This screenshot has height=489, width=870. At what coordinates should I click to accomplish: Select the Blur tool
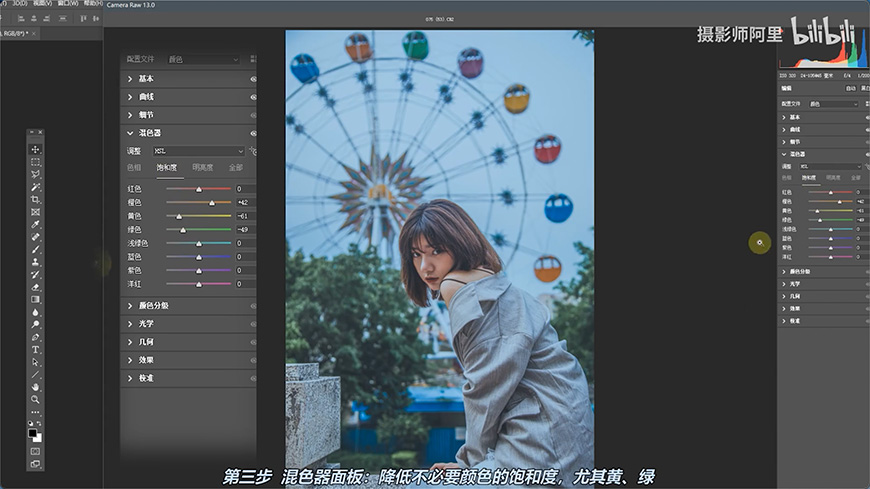tap(36, 312)
